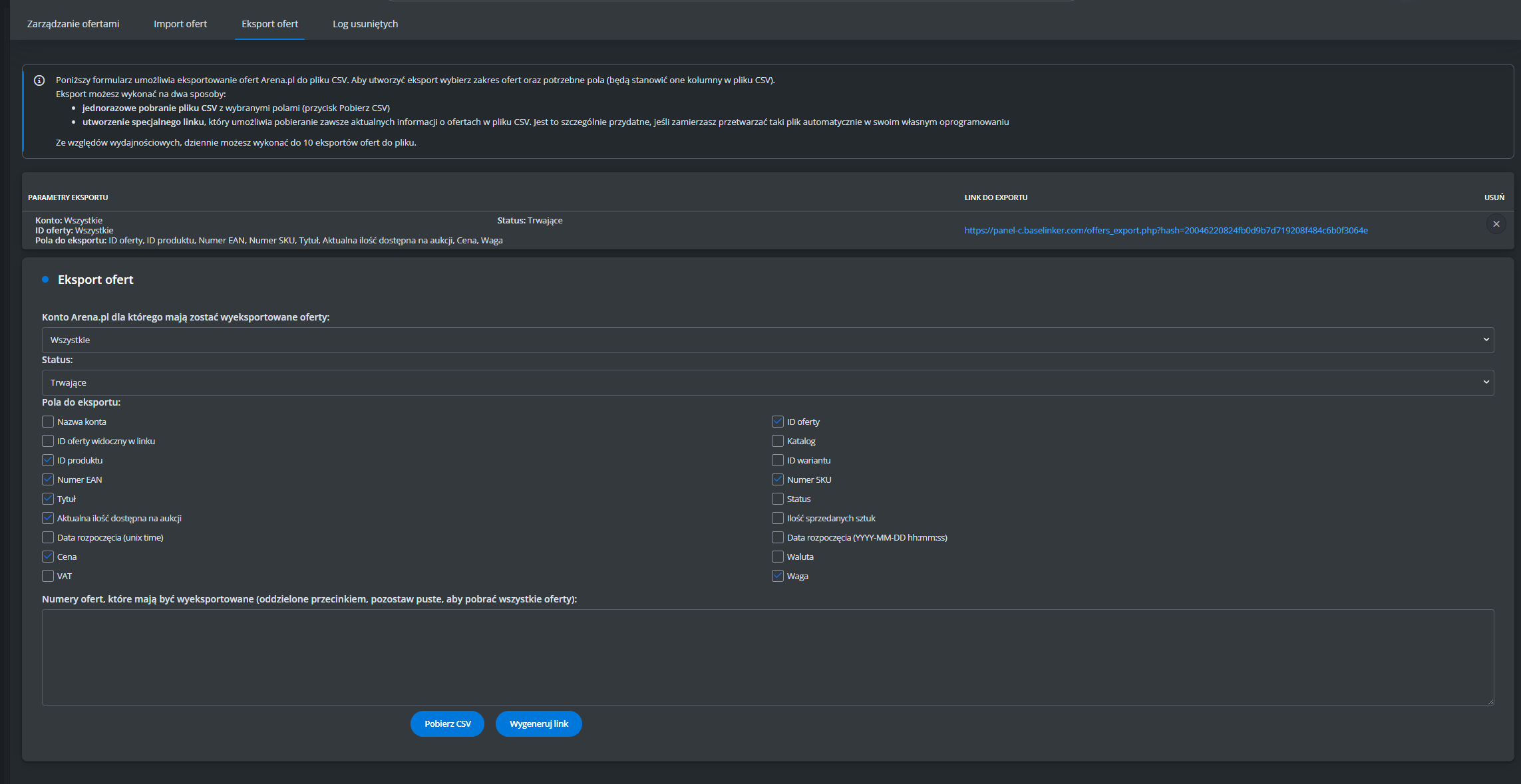Enable the Status field checkbox
The width and height of the screenshot is (1521, 784).
pos(778,499)
